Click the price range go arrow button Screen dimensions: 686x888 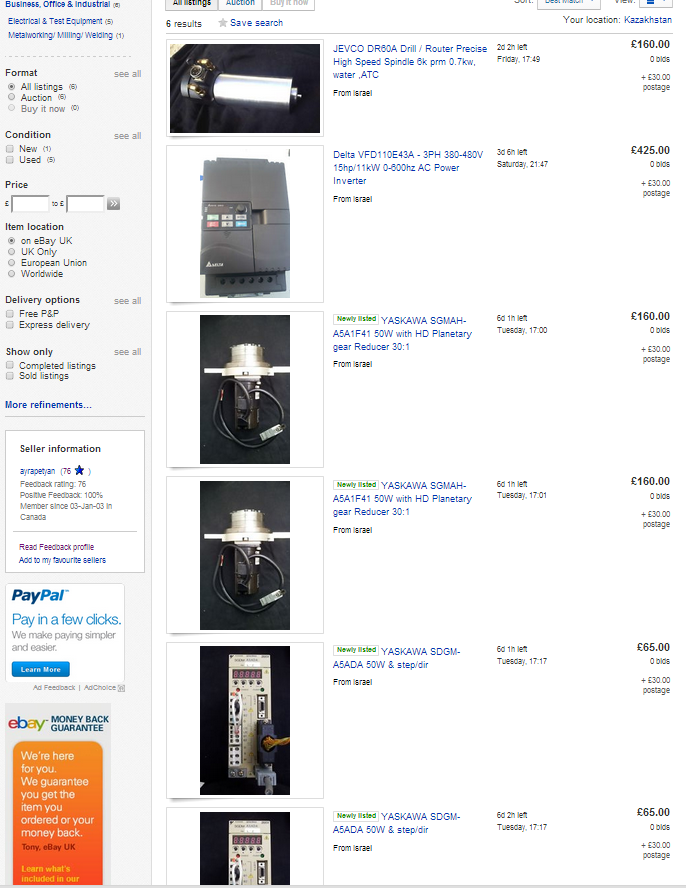[113, 203]
